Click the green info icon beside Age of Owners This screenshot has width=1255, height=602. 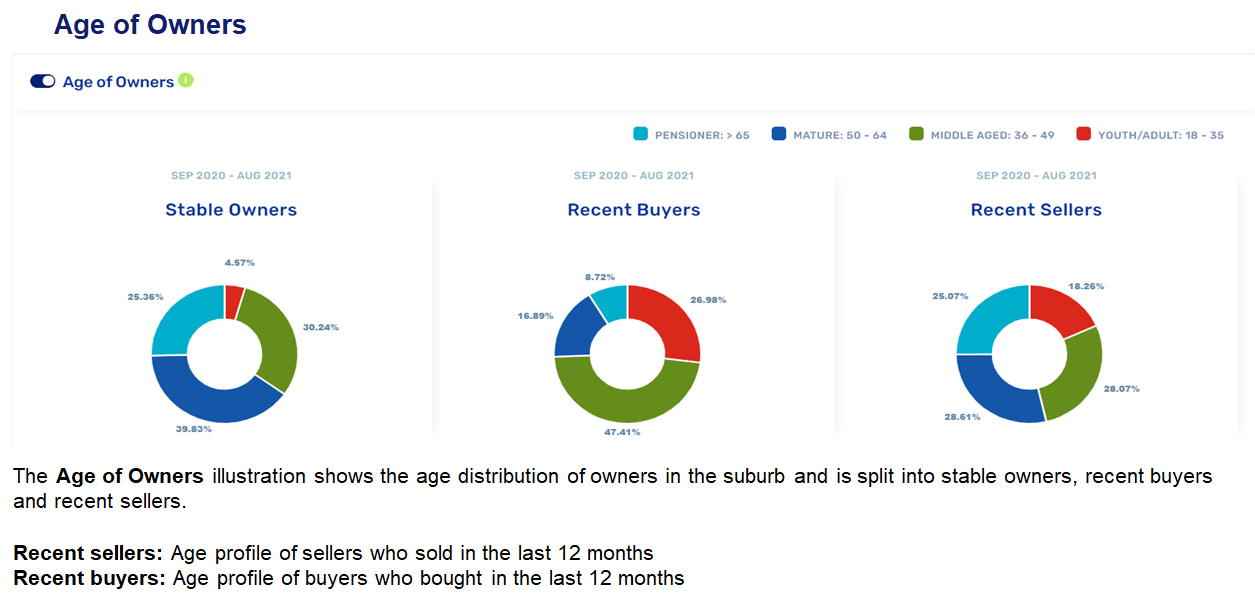(186, 81)
